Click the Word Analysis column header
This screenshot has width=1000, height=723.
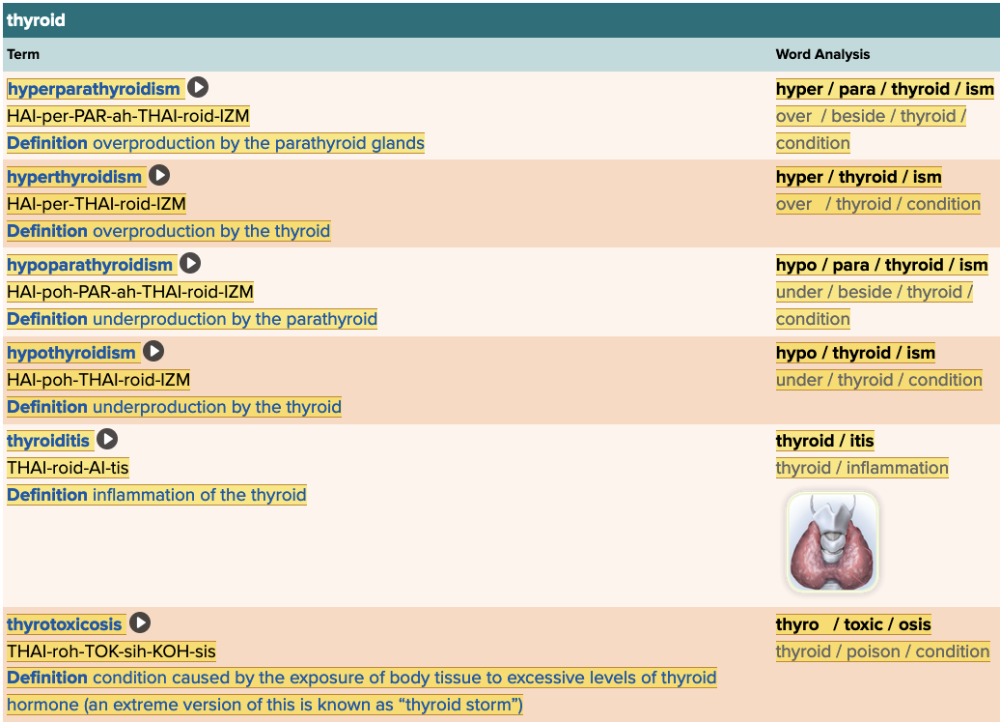[823, 54]
